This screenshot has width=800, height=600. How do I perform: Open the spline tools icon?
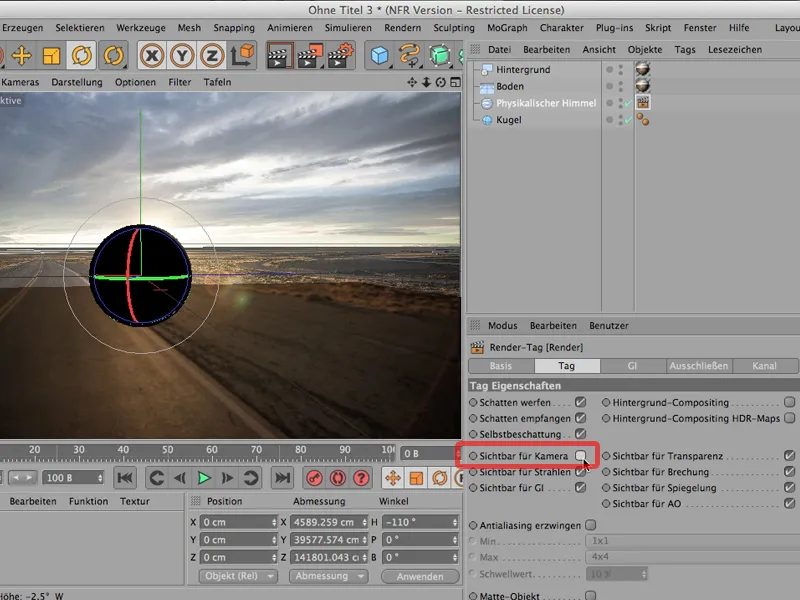pyautogui.click(x=410, y=55)
